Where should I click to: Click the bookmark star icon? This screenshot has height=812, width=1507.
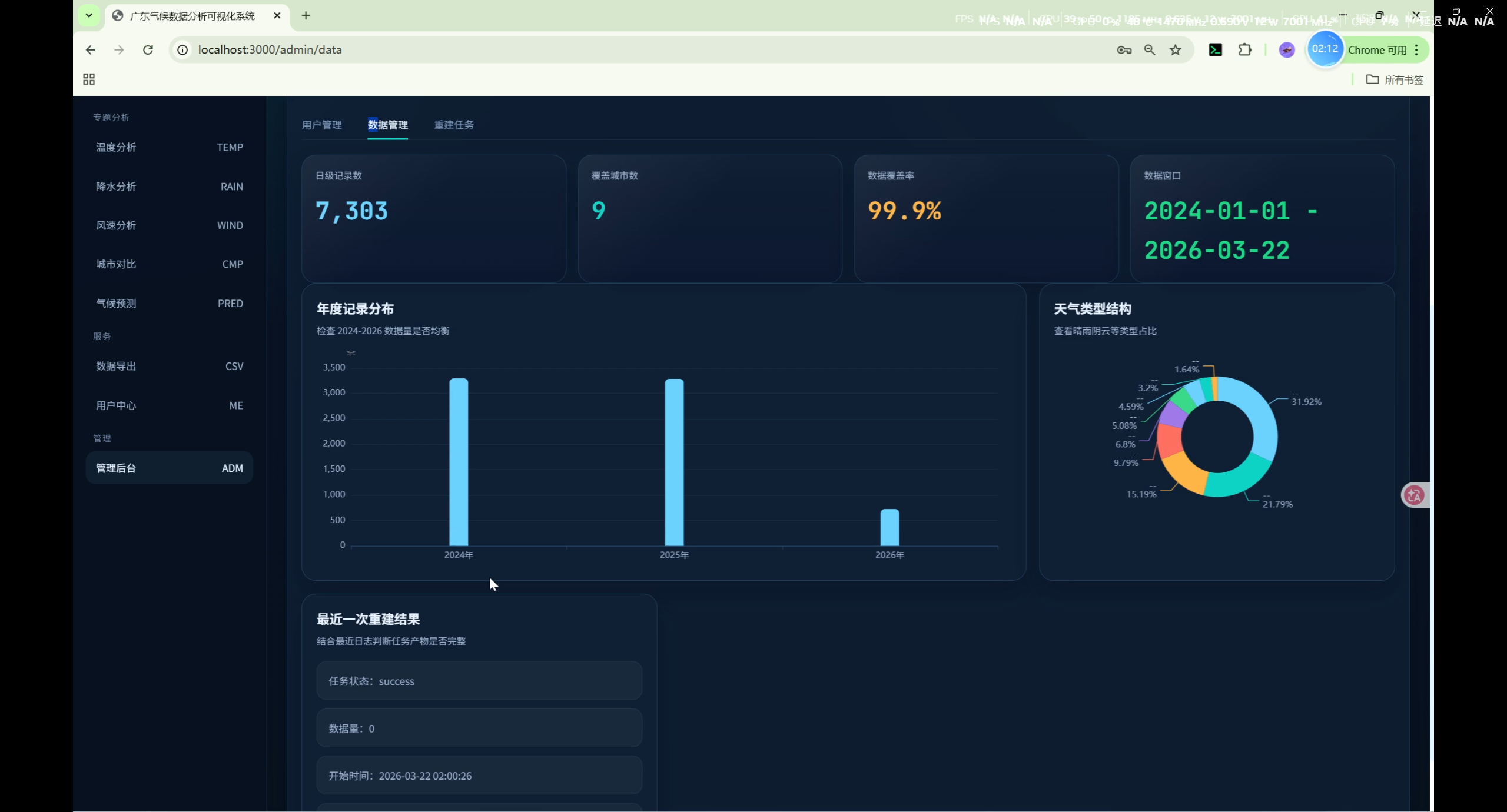tap(1175, 50)
